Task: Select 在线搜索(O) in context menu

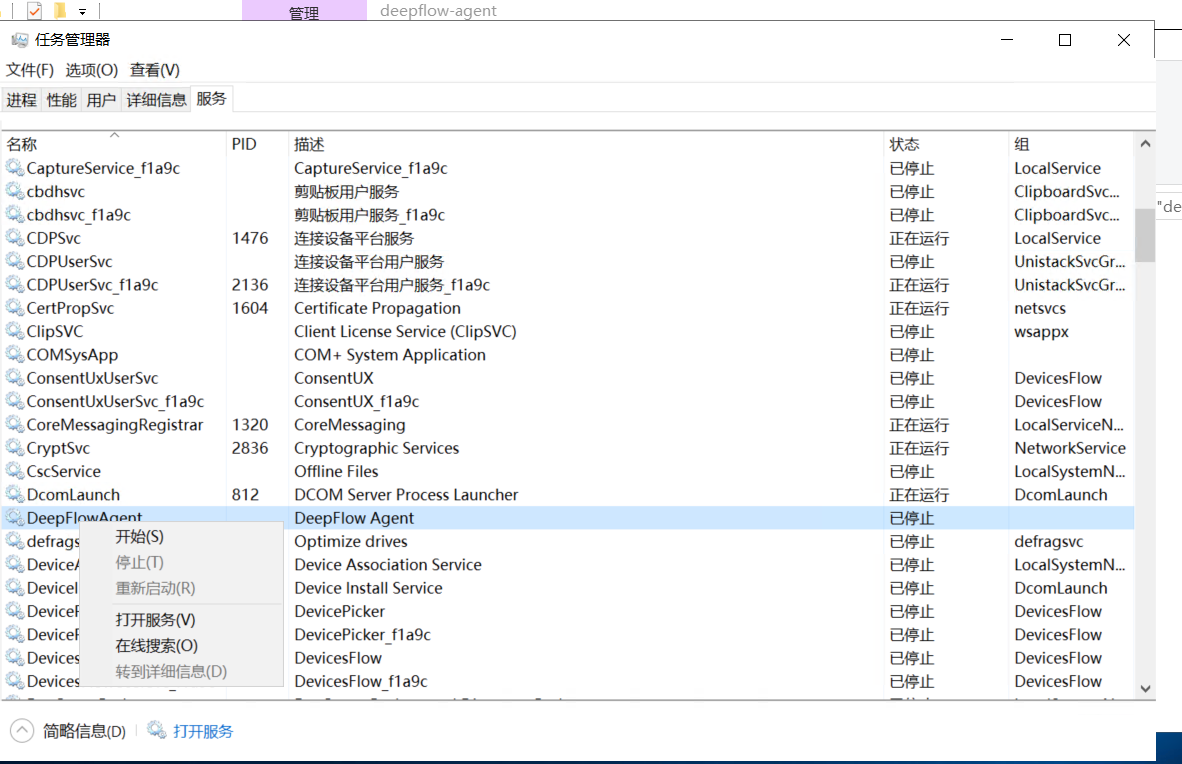Action: 156,646
